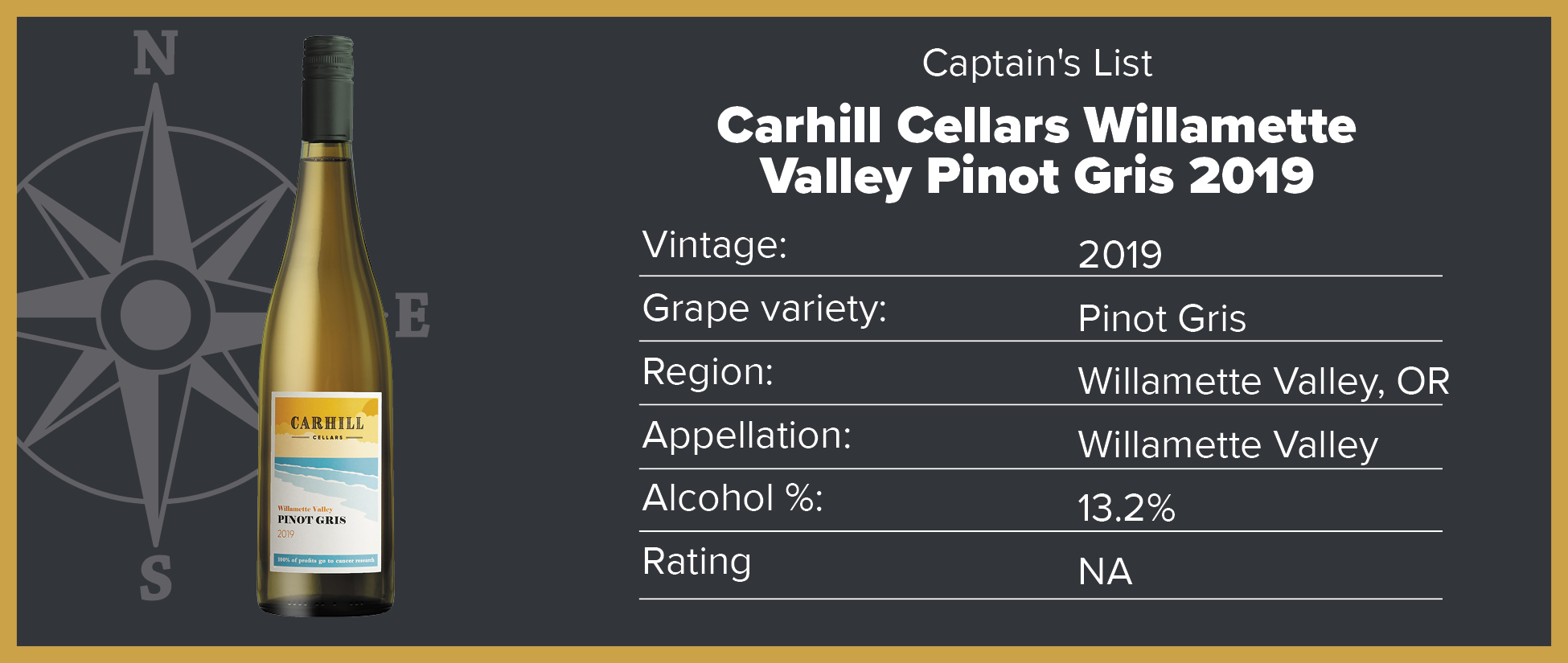Click the Captain's List heading
Screen dimensions: 1568x663
[x=1036, y=63]
